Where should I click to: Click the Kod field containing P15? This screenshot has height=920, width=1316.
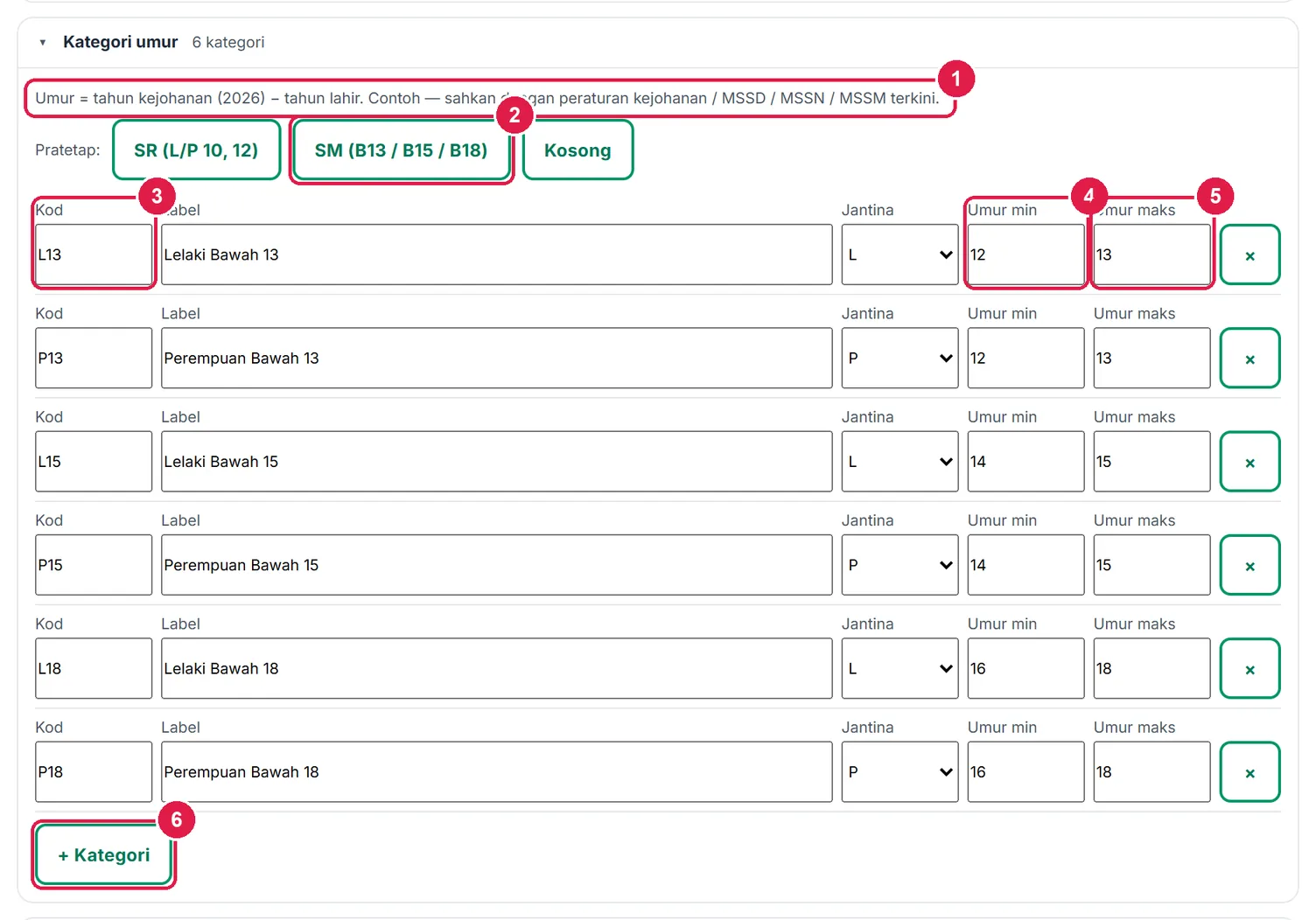94,565
